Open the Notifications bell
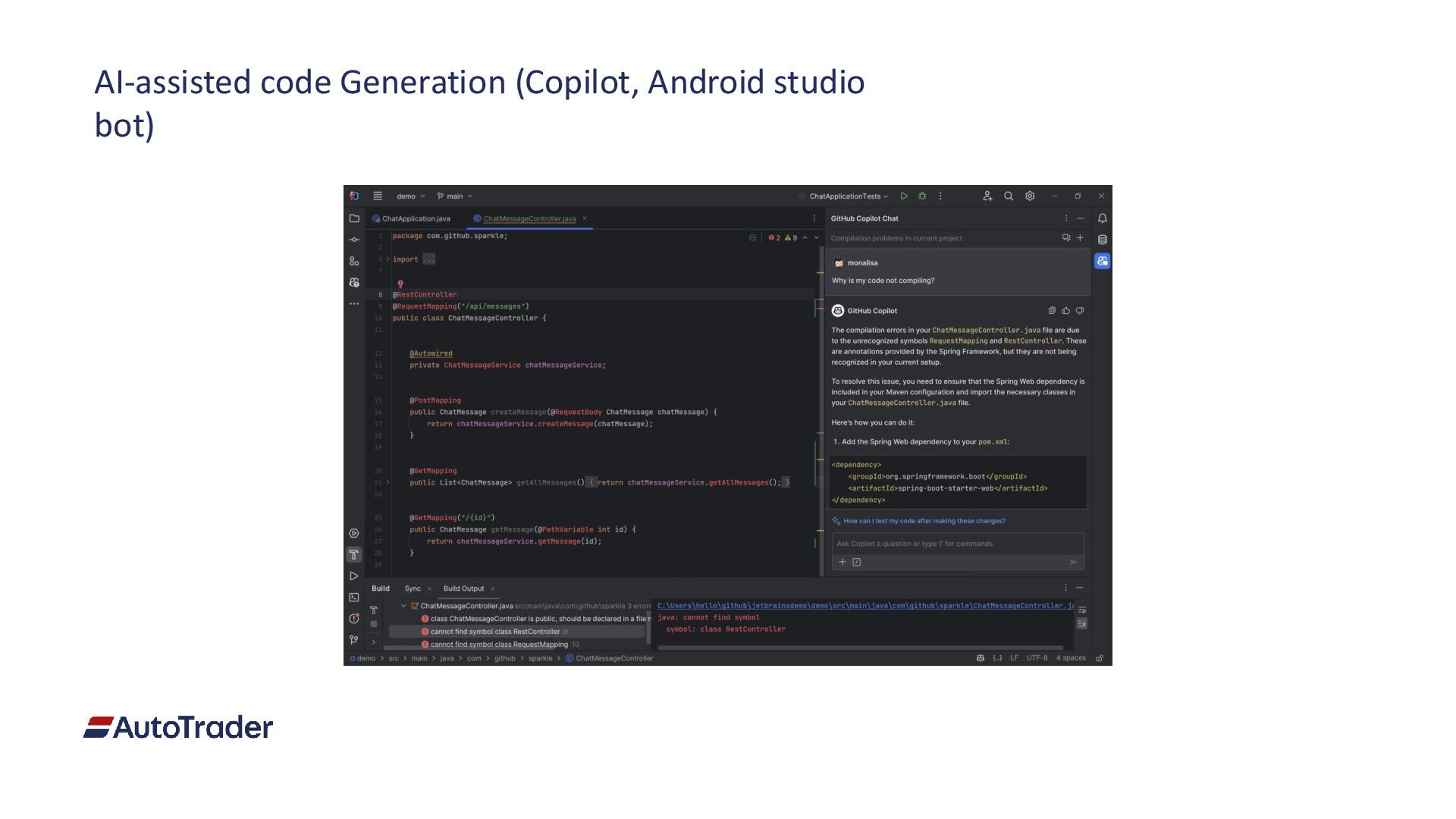1456x819 pixels. 1103,218
